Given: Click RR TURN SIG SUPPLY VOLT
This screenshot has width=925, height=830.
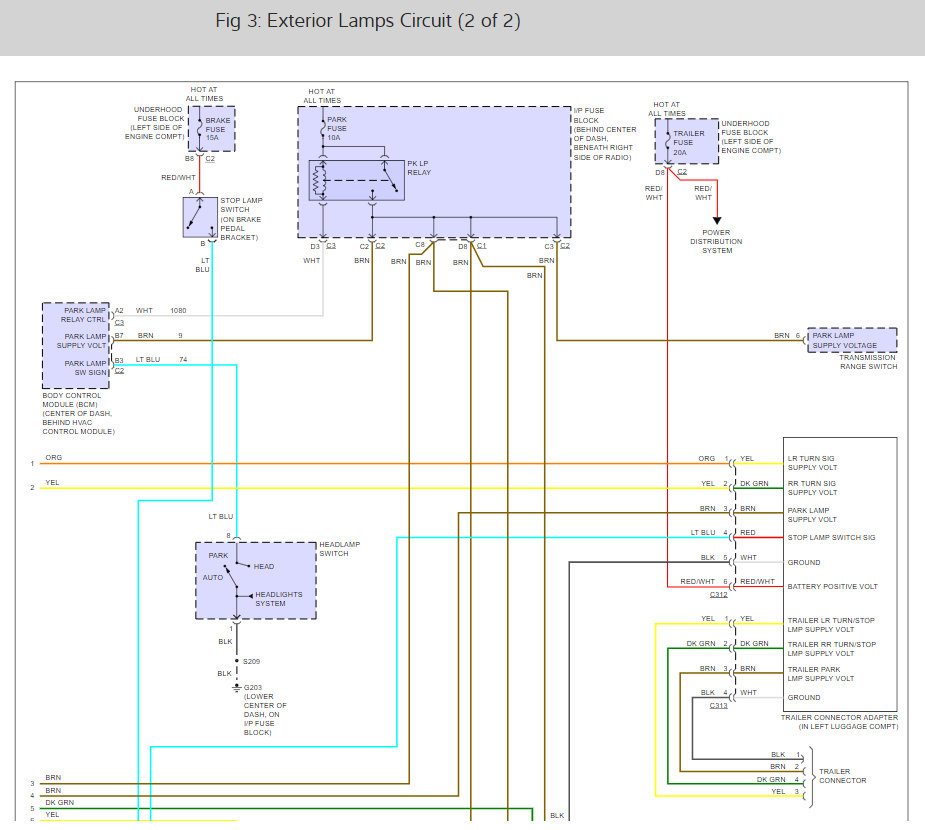Looking at the screenshot, I should (812, 488).
